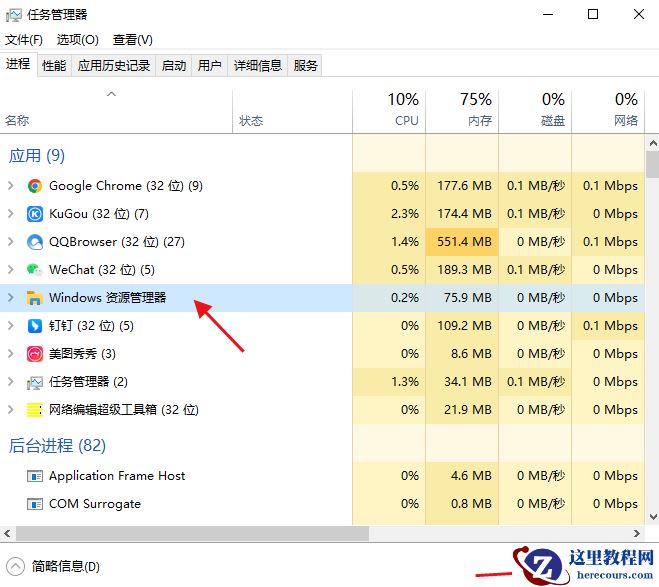Screen dimensions: 659x587
Task: Expand the KuGou process group
Action: pyautogui.click(x=11, y=214)
